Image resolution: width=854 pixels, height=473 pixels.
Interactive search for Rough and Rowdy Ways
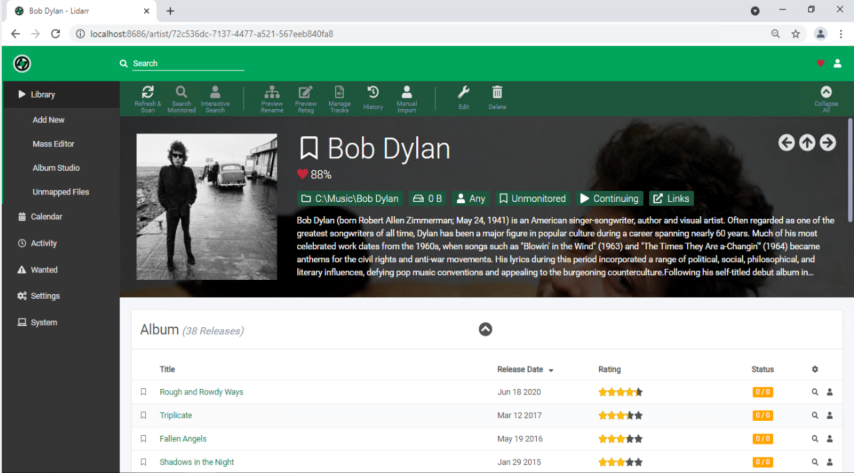(x=829, y=392)
